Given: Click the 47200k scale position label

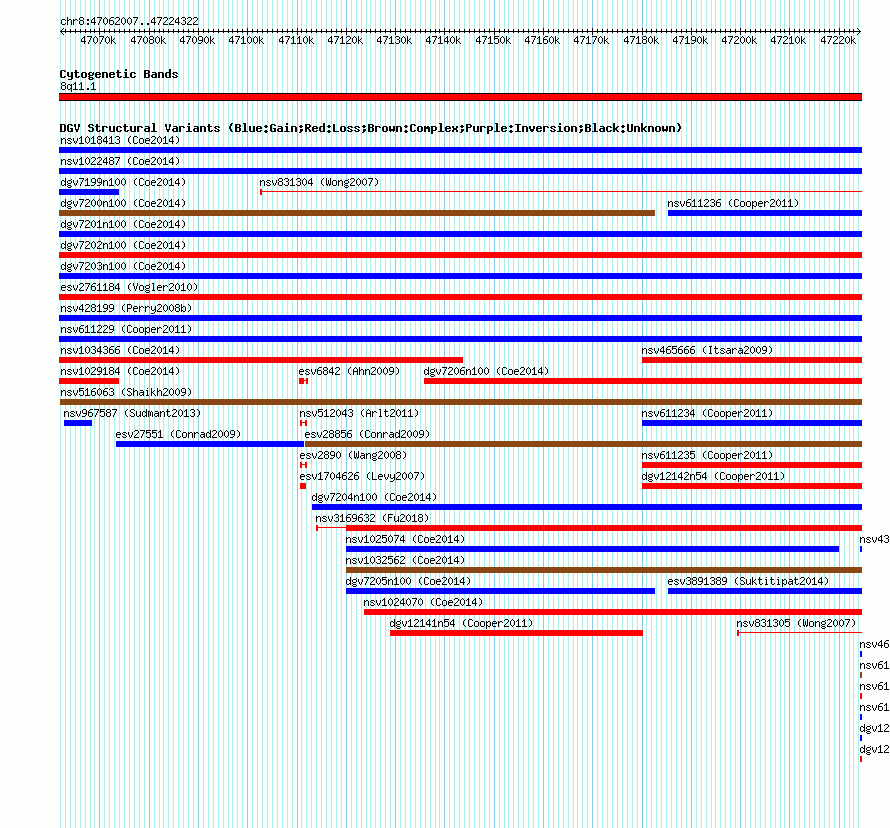Looking at the screenshot, I should point(739,40).
